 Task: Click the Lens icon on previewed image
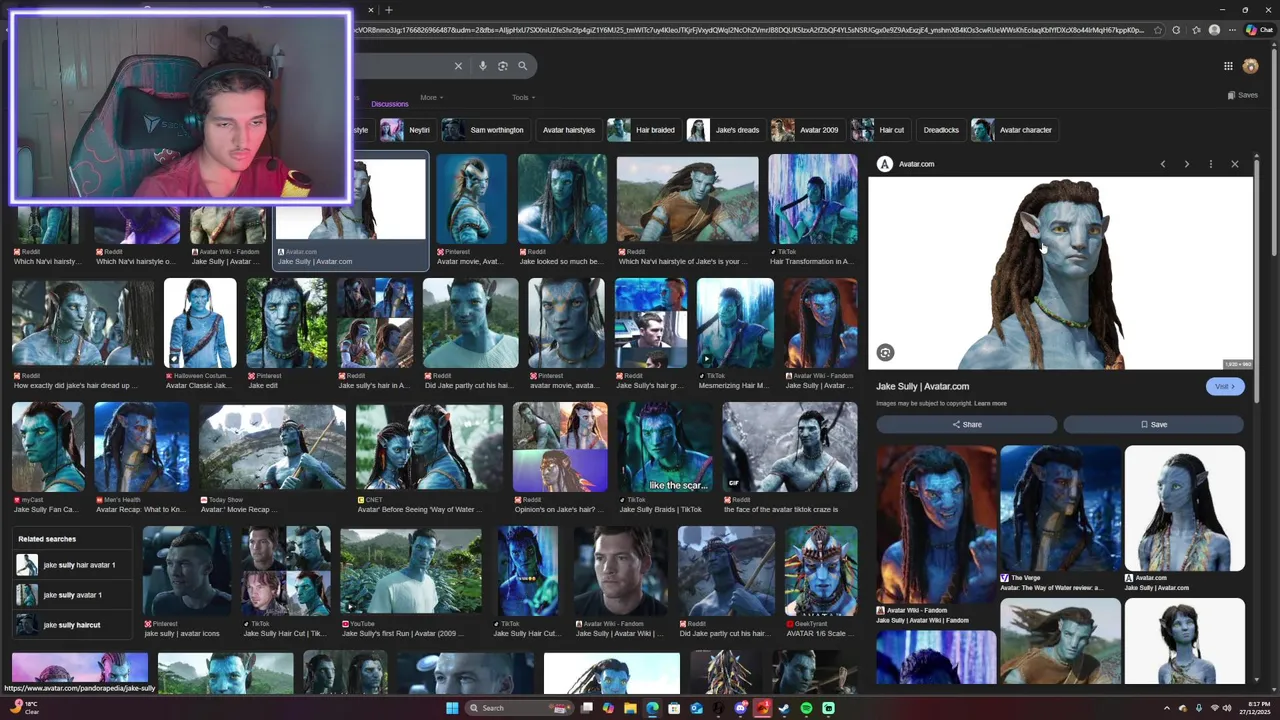tap(885, 352)
